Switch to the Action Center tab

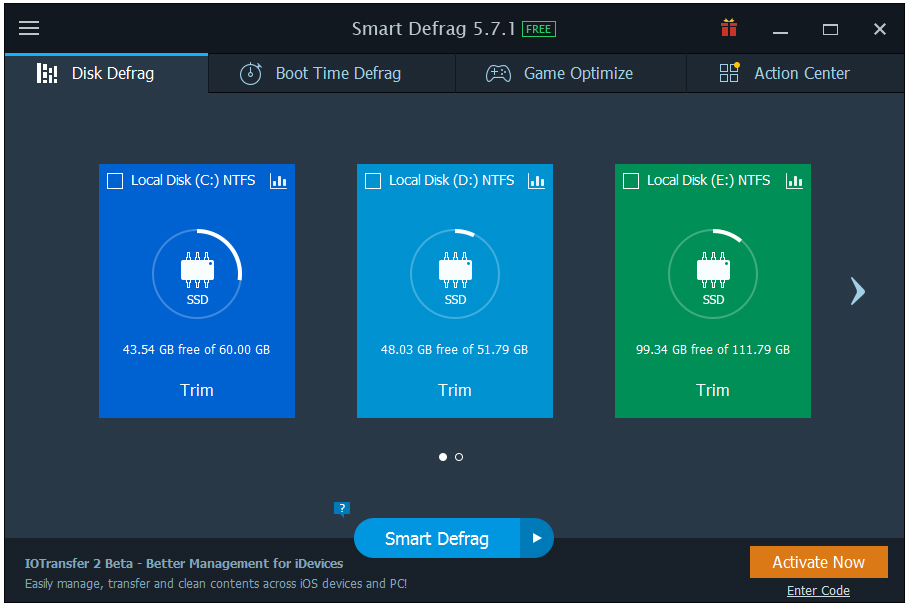point(795,73)
